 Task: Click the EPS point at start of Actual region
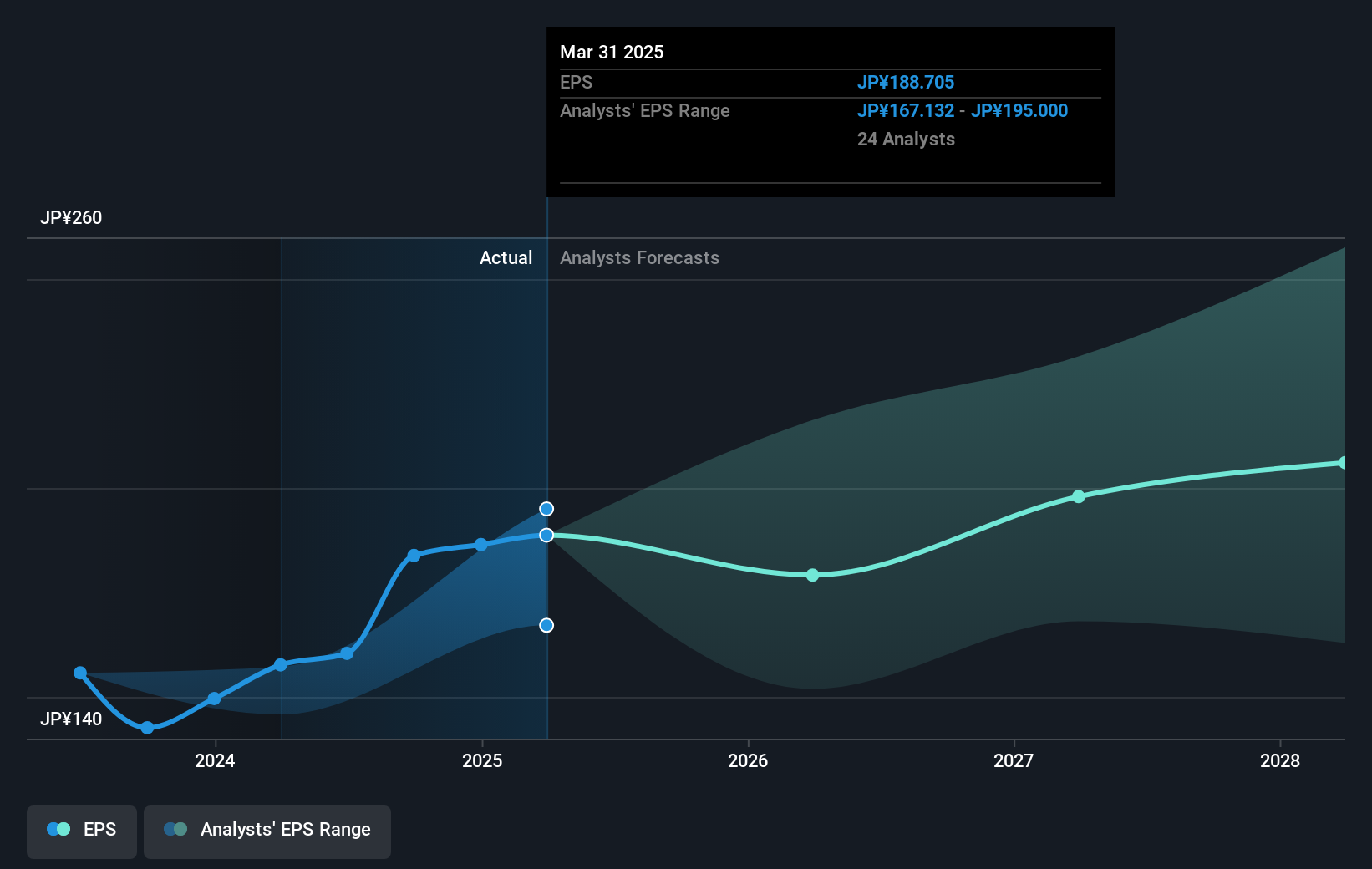pyautogui.click(x=281, y=665)
